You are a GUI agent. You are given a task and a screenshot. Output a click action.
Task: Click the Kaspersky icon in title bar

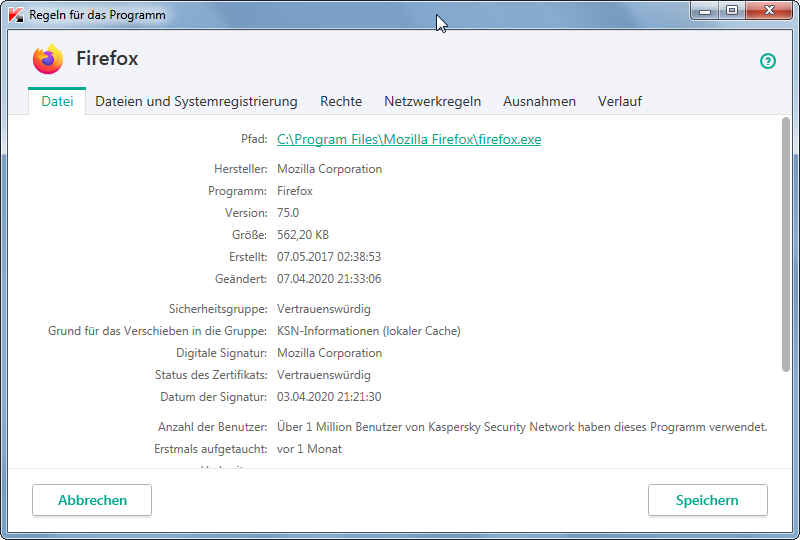coord(16,15)
